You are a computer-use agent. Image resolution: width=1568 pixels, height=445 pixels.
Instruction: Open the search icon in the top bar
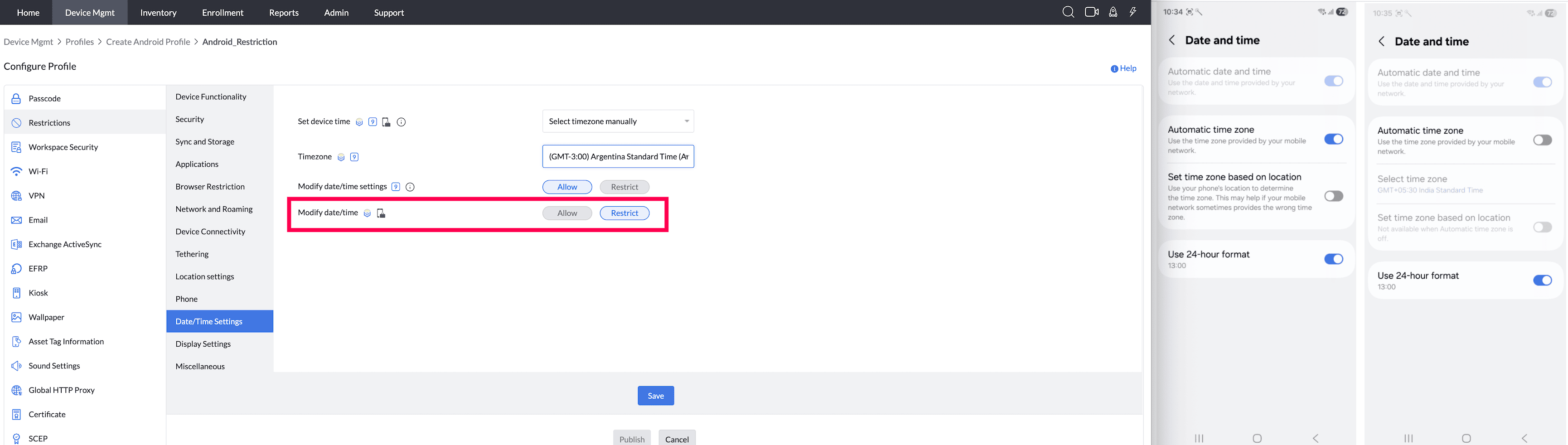click(1068, 12)
